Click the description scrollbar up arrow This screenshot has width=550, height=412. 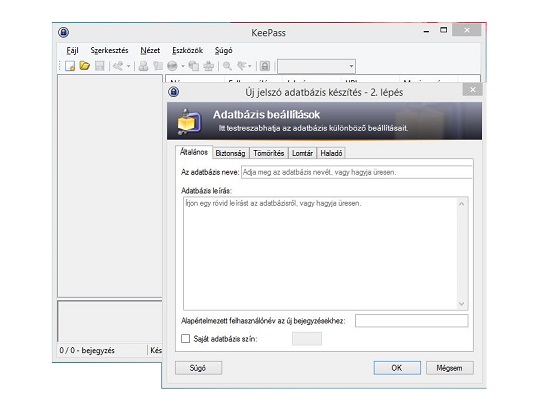[462, 204]
